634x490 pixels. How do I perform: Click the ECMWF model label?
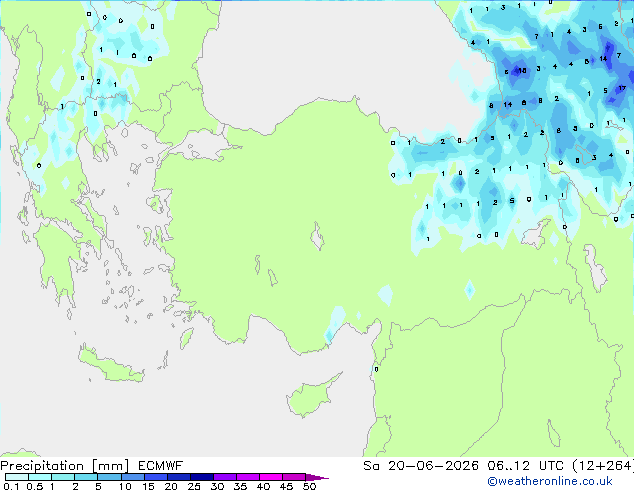(x=161, y=466)
